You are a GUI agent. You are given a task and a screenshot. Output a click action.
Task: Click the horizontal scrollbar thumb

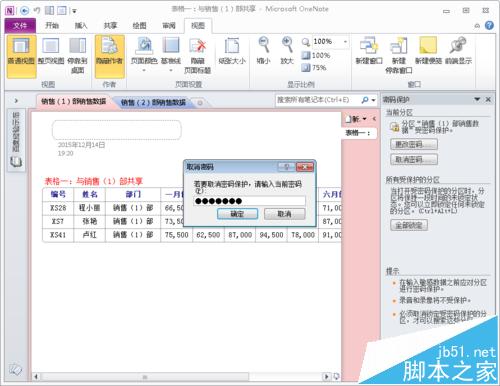click(144, 377)
